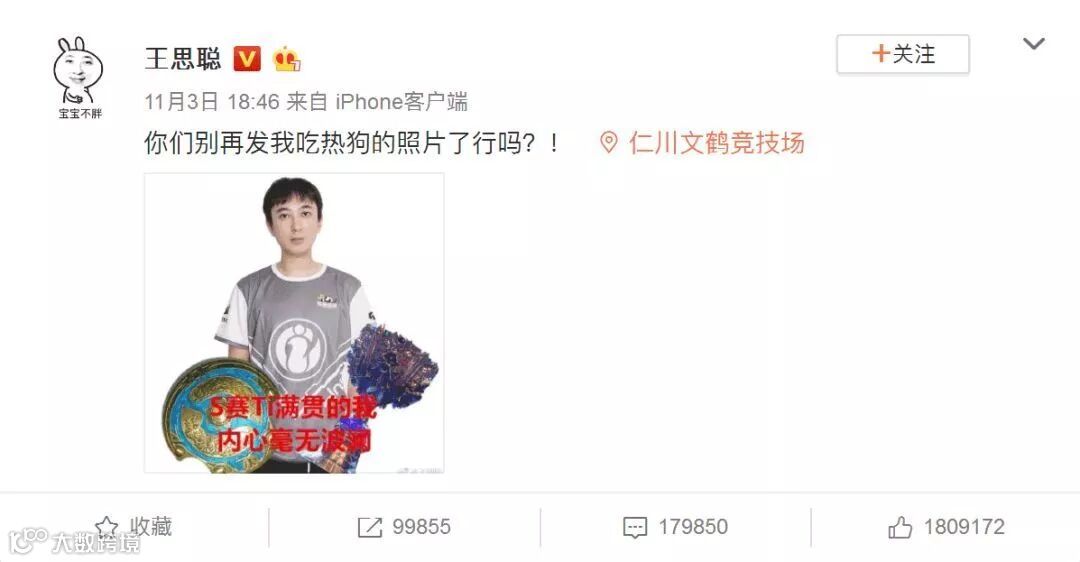Viewport: 1080px width, 562px height.
Task: Click the repost share icon
Action: point(370,528)
